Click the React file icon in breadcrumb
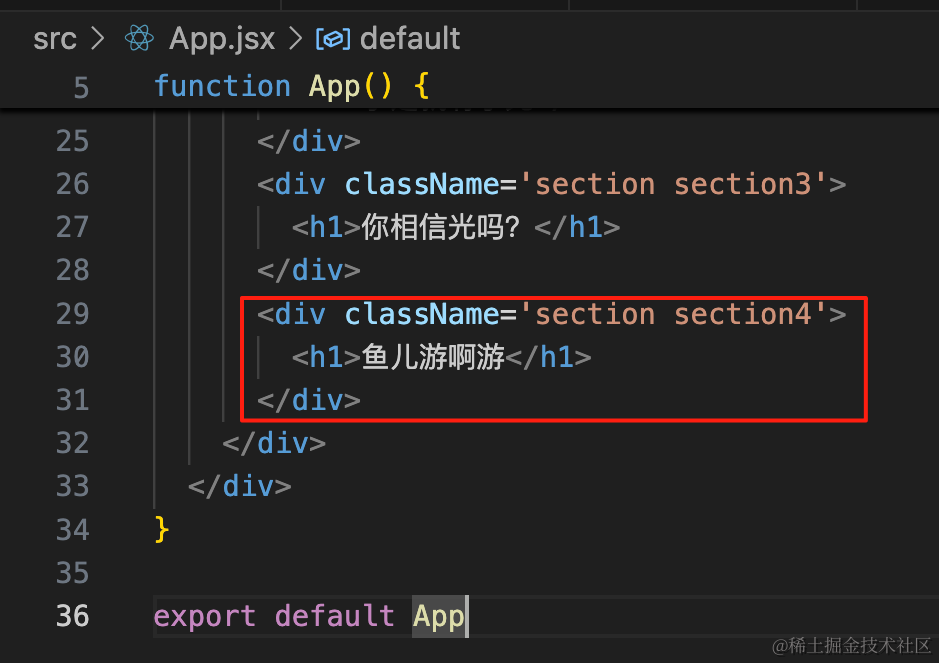The width and height of the screenshot is (940, 664). click(139, 38)
